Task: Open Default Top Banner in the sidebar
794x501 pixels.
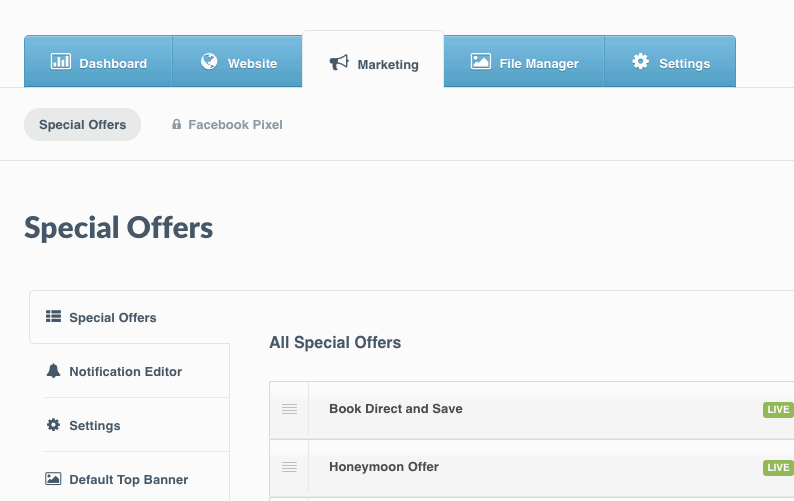Action: (x=137, y=479)
